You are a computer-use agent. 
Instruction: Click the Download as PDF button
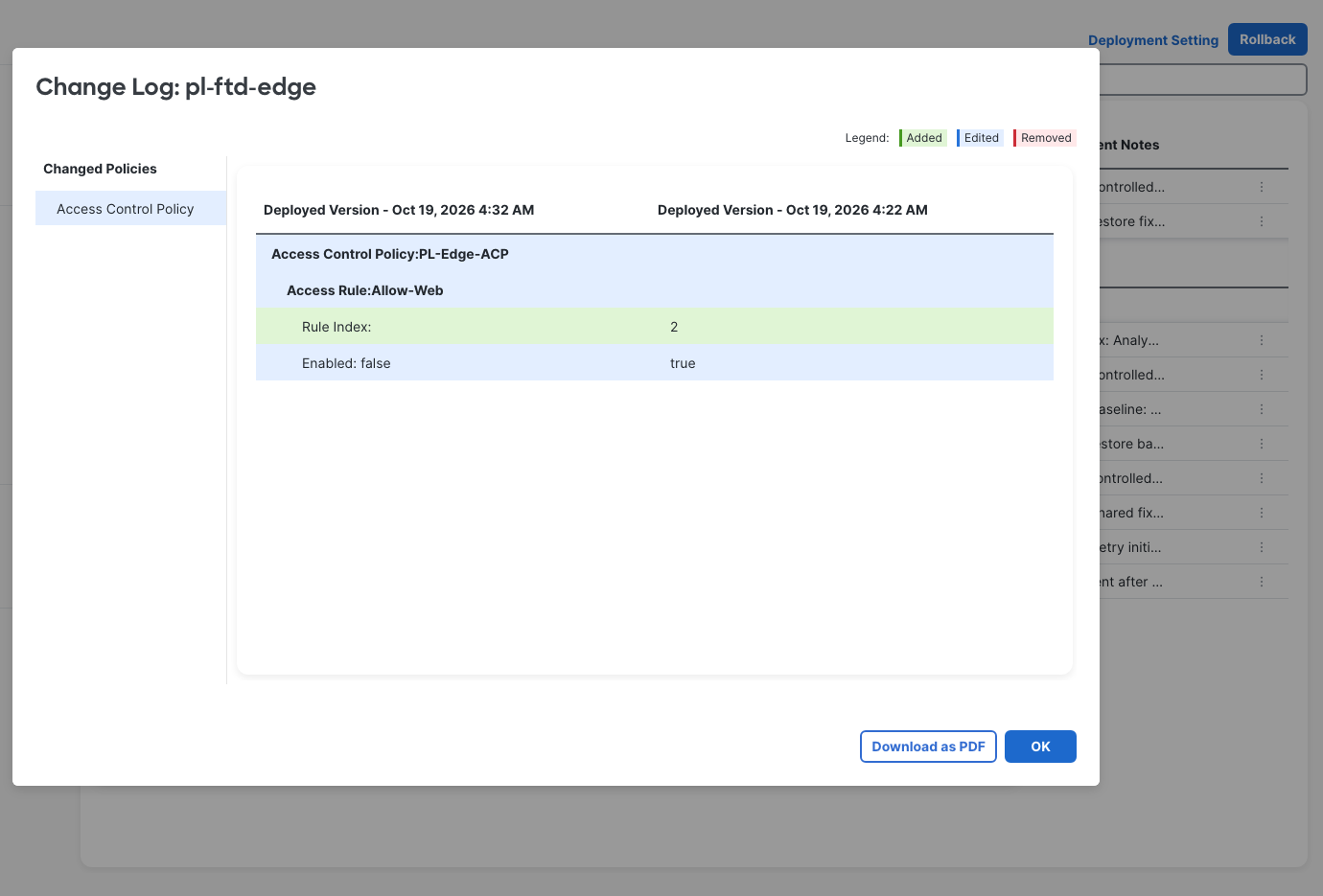tap(928, 747)
